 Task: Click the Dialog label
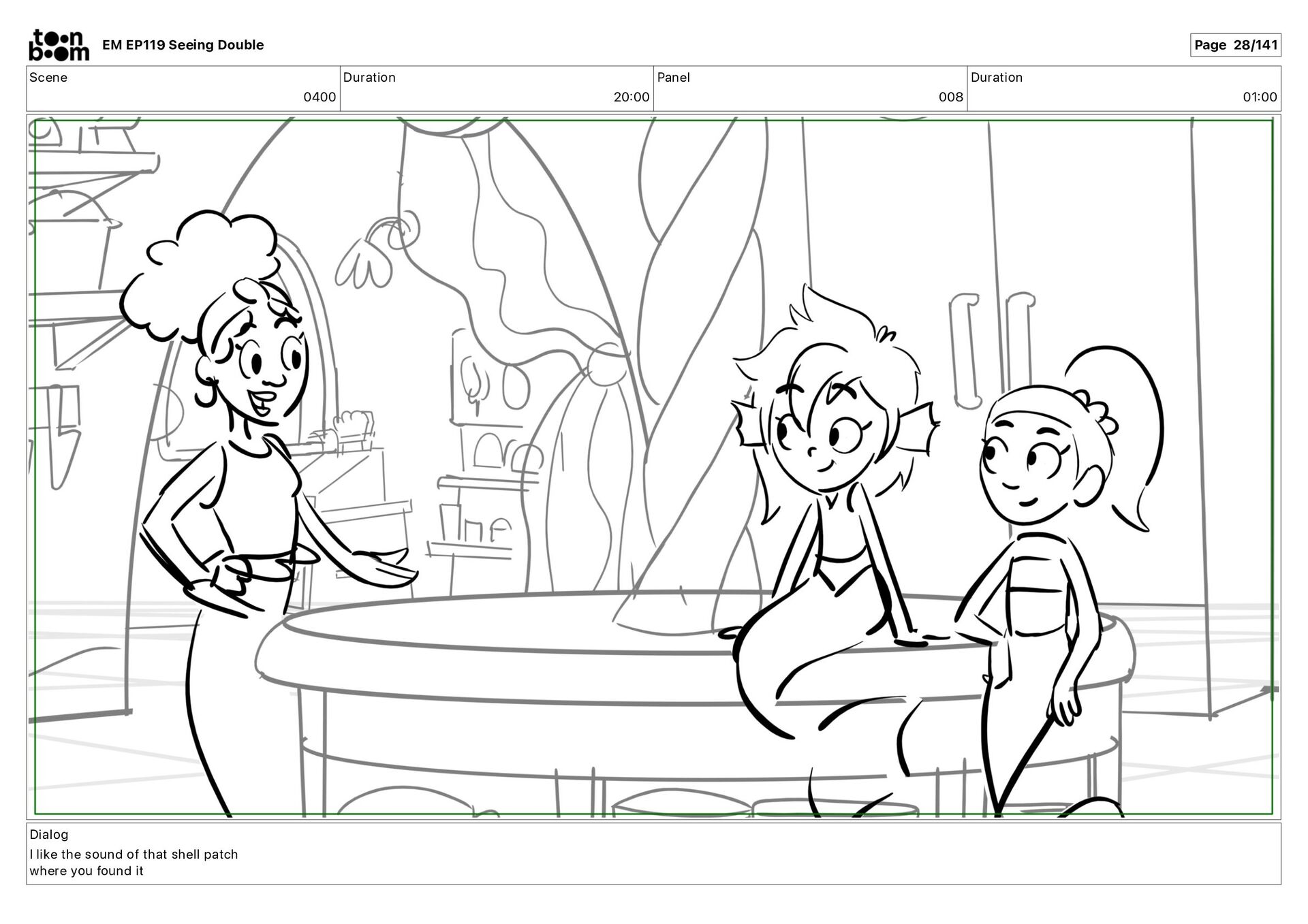(49, 834)
